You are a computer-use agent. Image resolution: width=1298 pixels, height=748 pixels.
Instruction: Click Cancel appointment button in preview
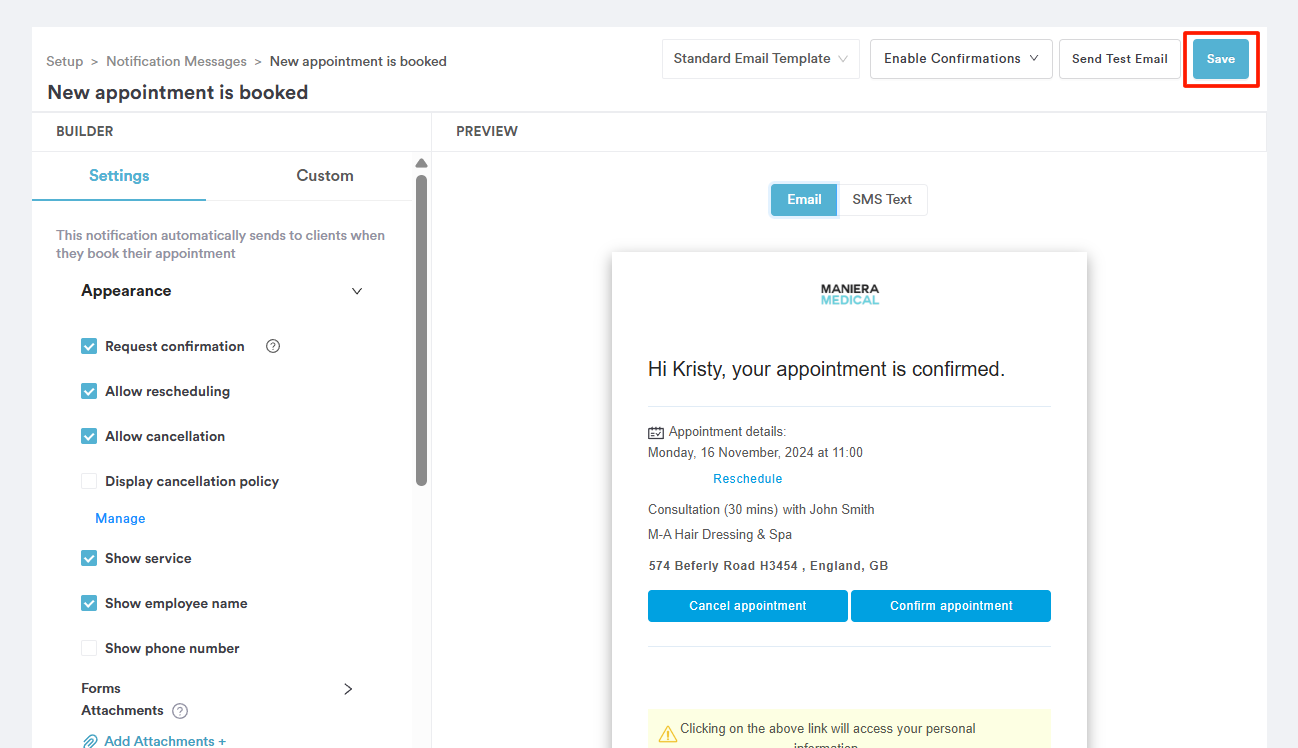[x=748, y=606]
